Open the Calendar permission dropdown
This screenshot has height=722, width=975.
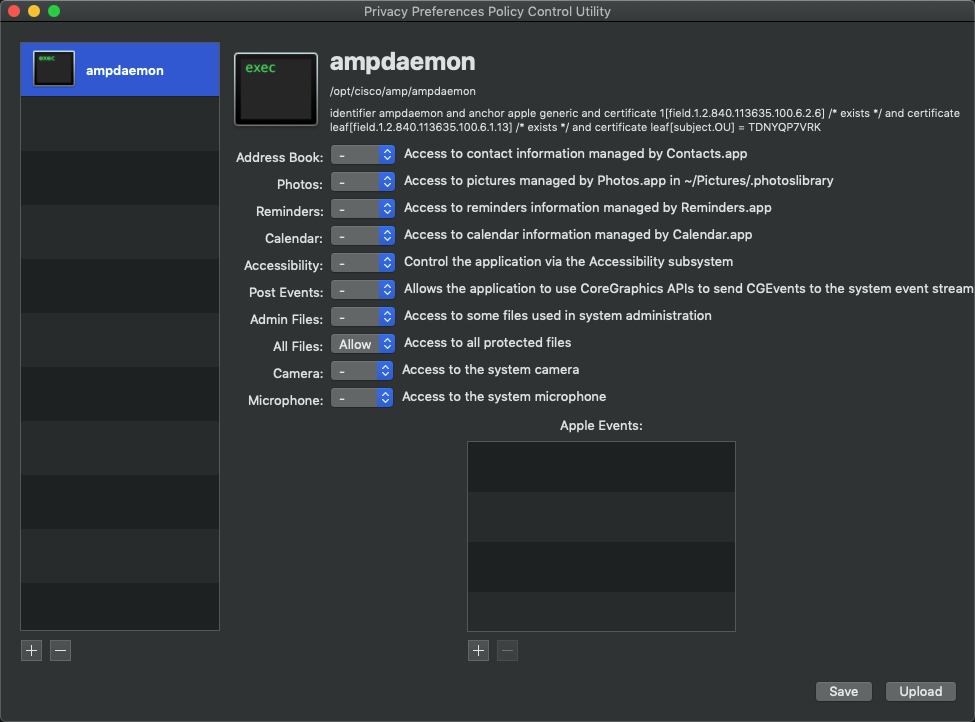tap(363, 236)
